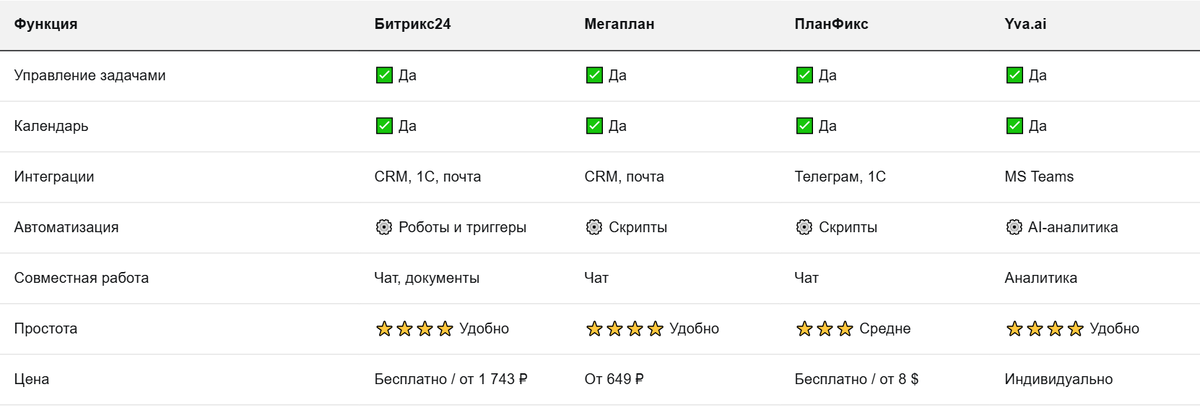Click the Yva.ai column header

[x=1025, y=23]
